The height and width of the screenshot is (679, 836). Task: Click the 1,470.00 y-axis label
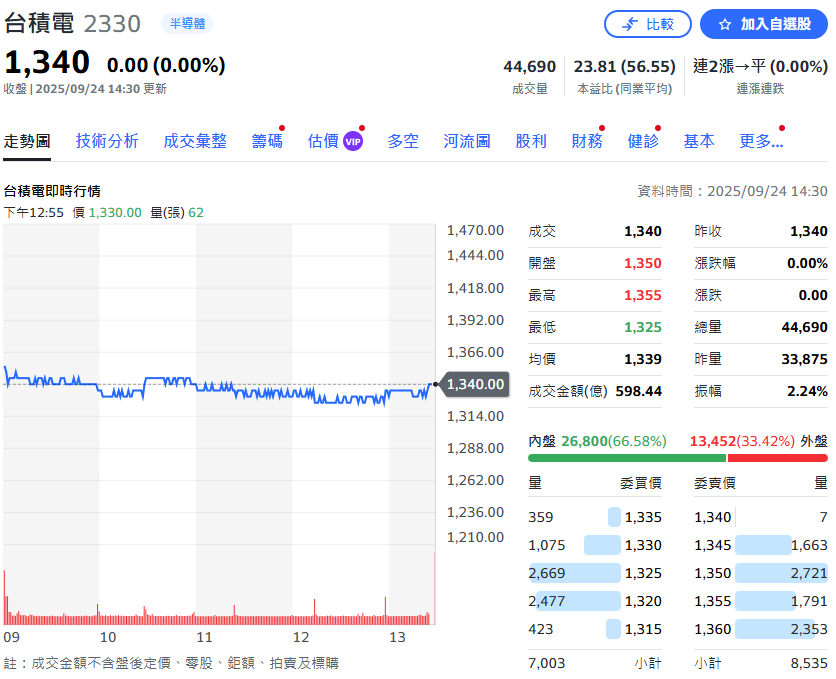click(x=475, y=230)
